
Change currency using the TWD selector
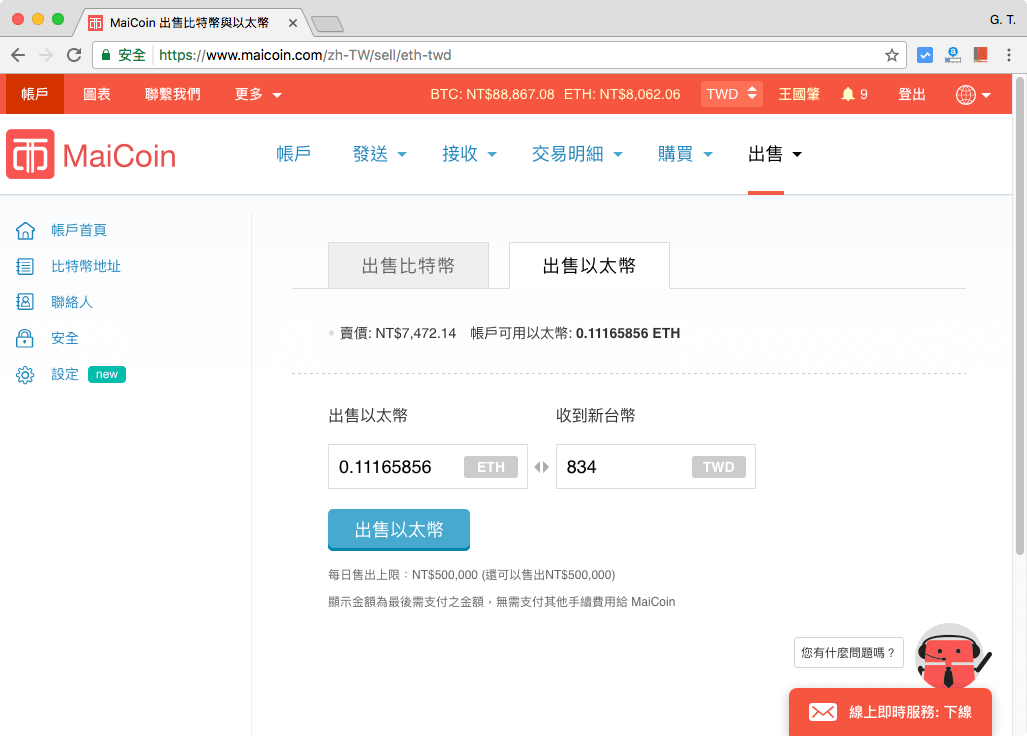(x=731, y=93)
